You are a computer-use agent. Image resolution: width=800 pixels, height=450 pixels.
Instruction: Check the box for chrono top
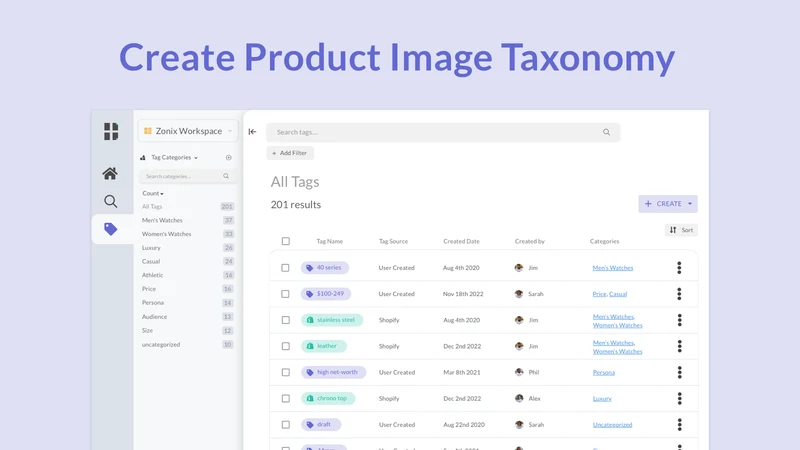coord(286,398)
